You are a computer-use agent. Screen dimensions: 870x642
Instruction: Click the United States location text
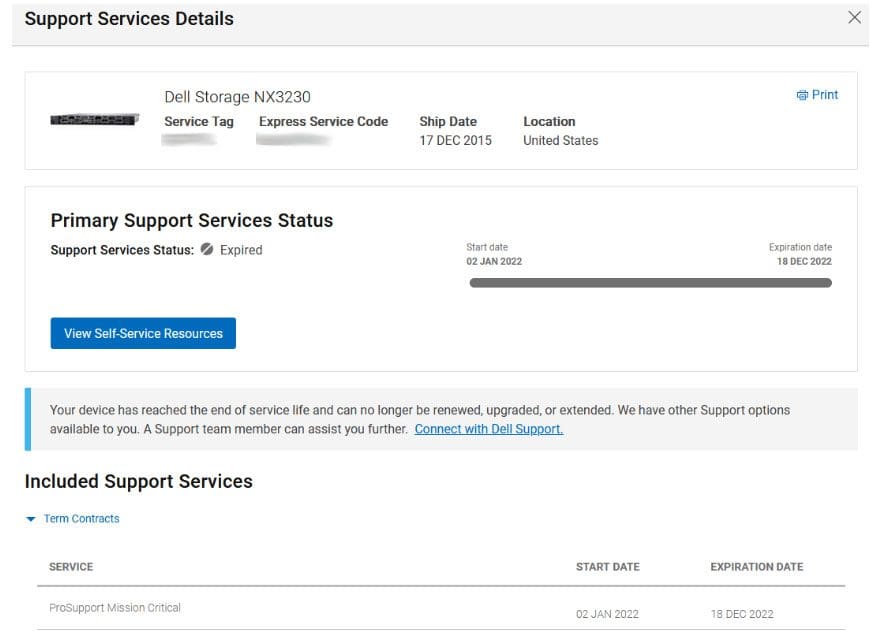coord(560,141)
